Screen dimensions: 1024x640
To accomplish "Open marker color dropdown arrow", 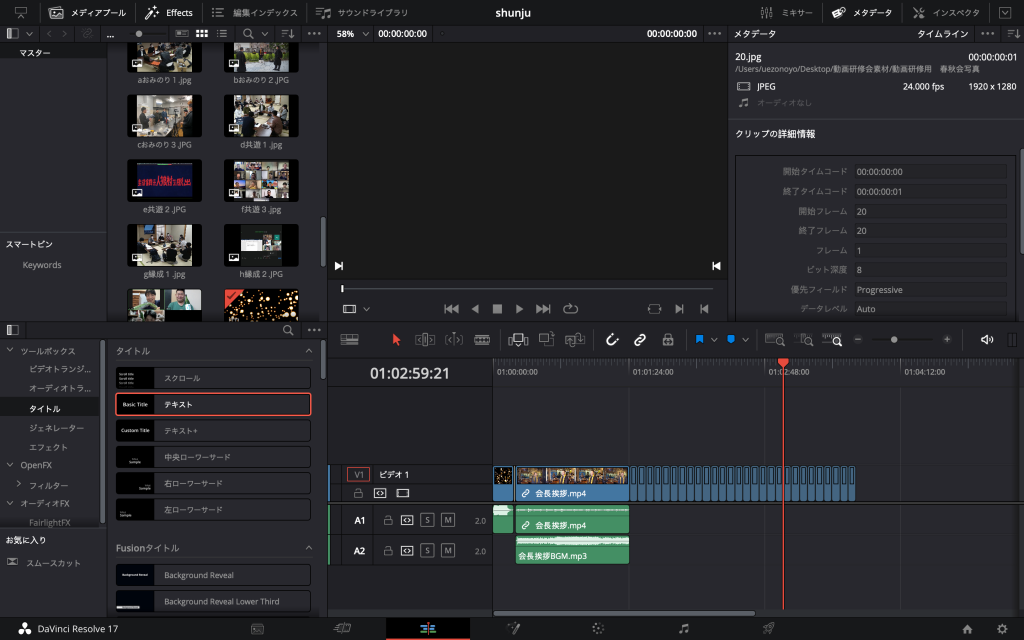I will pos(745,340).
